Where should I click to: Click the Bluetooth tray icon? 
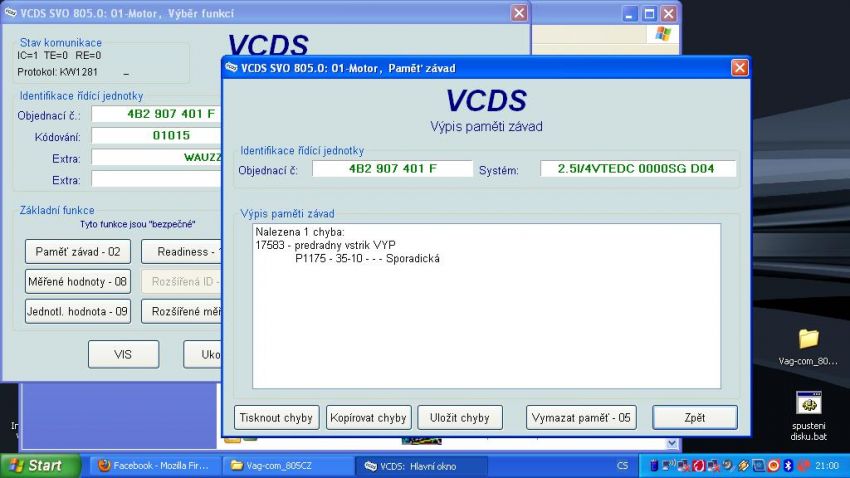click(788, 466)
